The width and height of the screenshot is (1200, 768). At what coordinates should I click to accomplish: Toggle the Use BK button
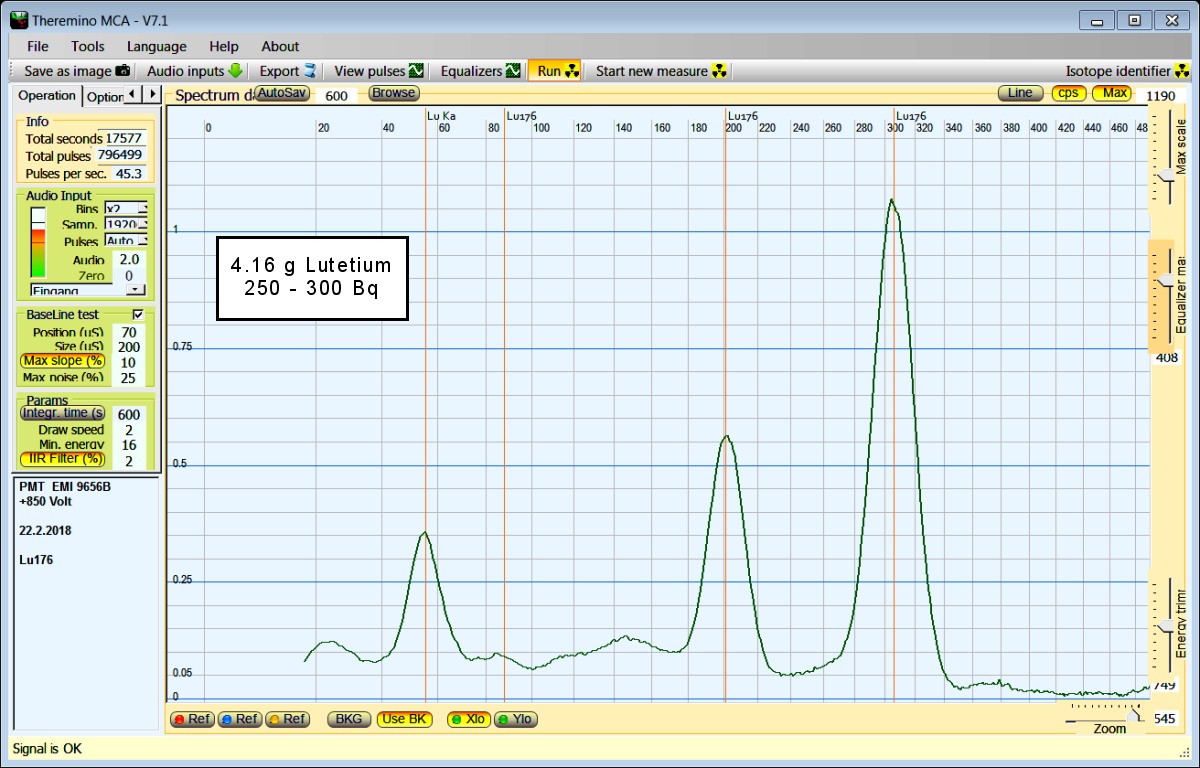point(404,719)
